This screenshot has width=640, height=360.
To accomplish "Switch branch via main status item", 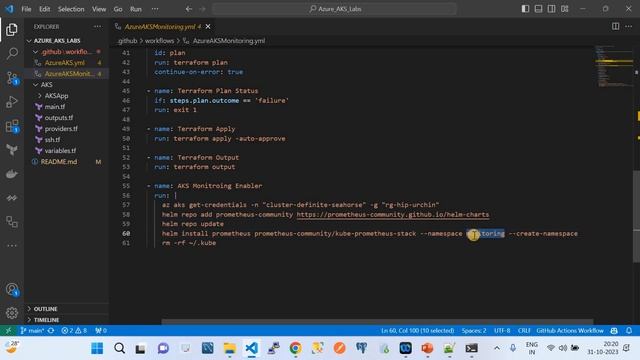I will tap(32, 330).
